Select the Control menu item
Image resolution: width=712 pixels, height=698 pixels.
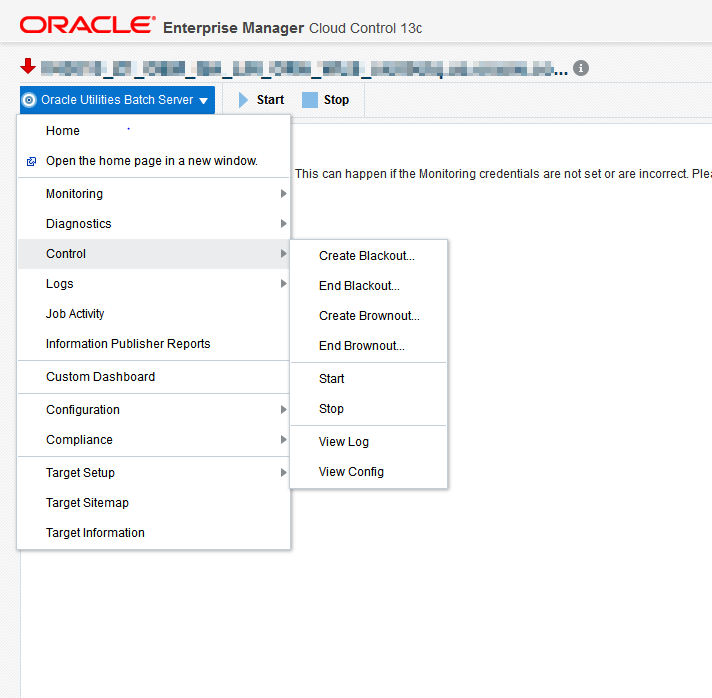[x=153, y=254]
